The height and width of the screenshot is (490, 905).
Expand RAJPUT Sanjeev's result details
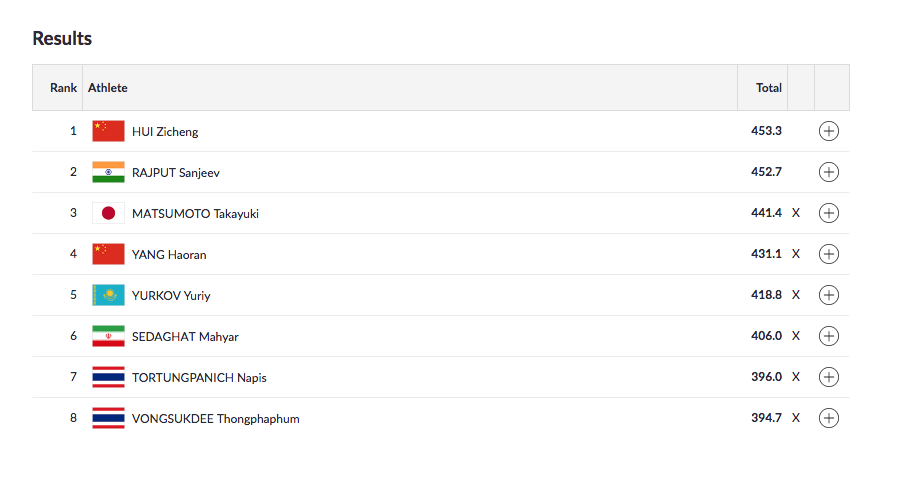[828, 172]
